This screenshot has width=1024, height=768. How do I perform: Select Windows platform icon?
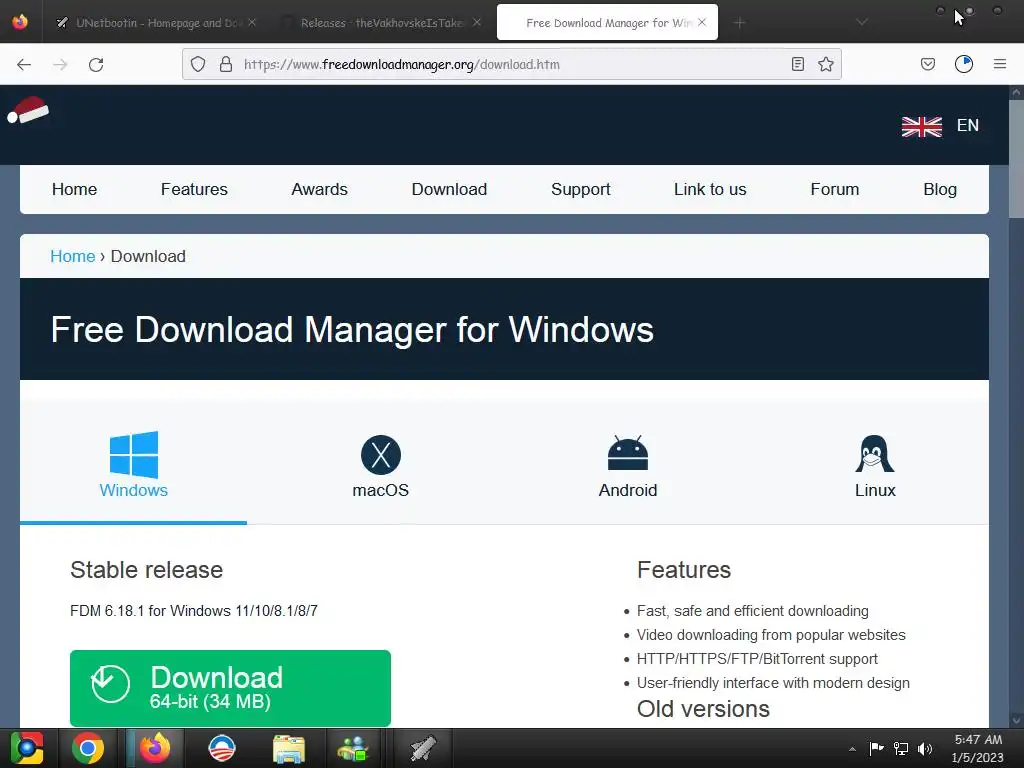tap(134, 455)
